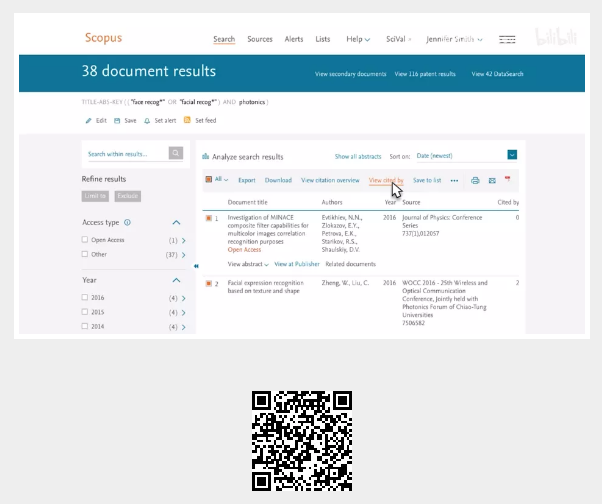Open Lists in top navigation
The height and width of the screenshot is (504, 602).
(x=322, y=39)
